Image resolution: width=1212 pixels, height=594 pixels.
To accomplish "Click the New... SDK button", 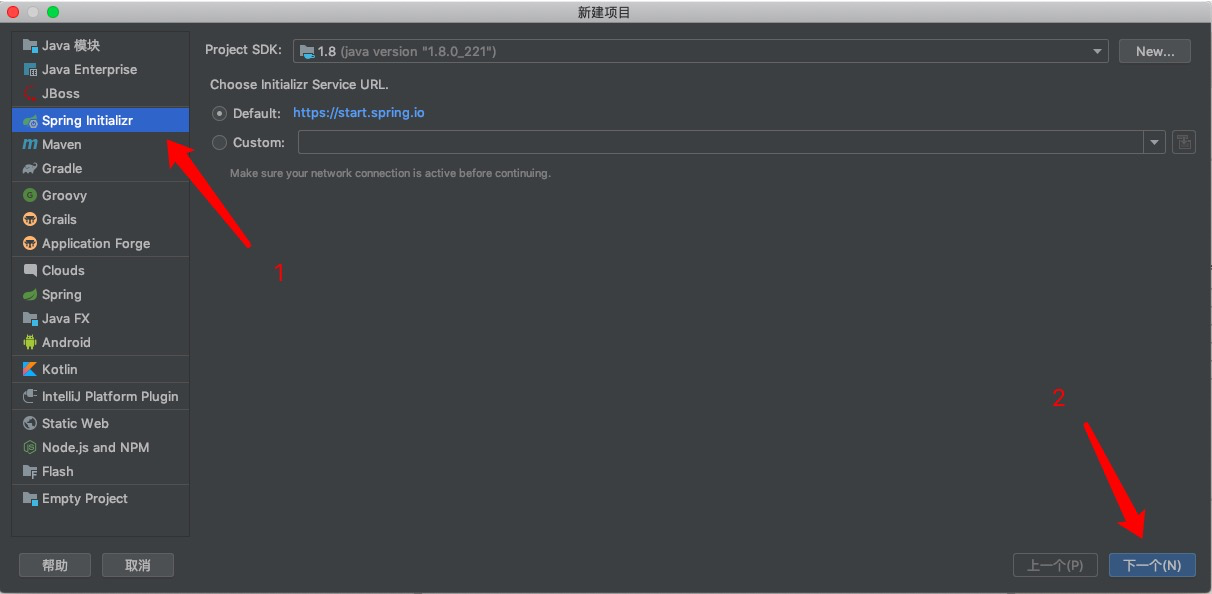I will click(1155, 51).
